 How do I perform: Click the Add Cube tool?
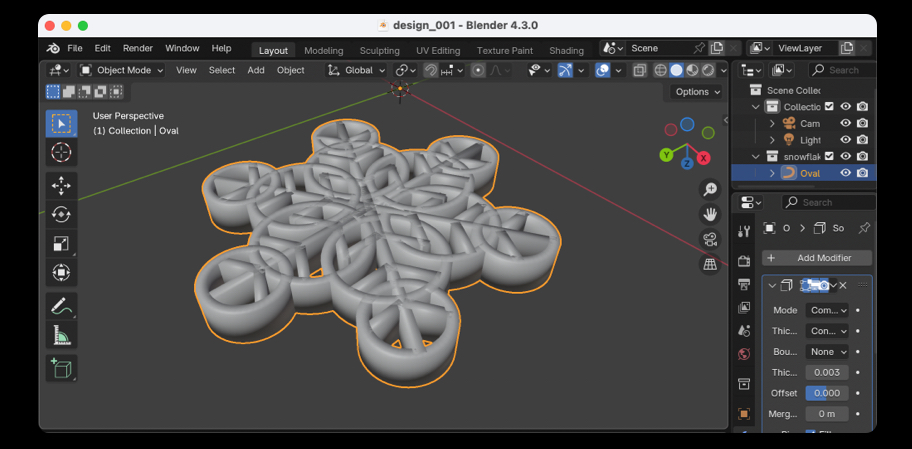coord(61,368)
